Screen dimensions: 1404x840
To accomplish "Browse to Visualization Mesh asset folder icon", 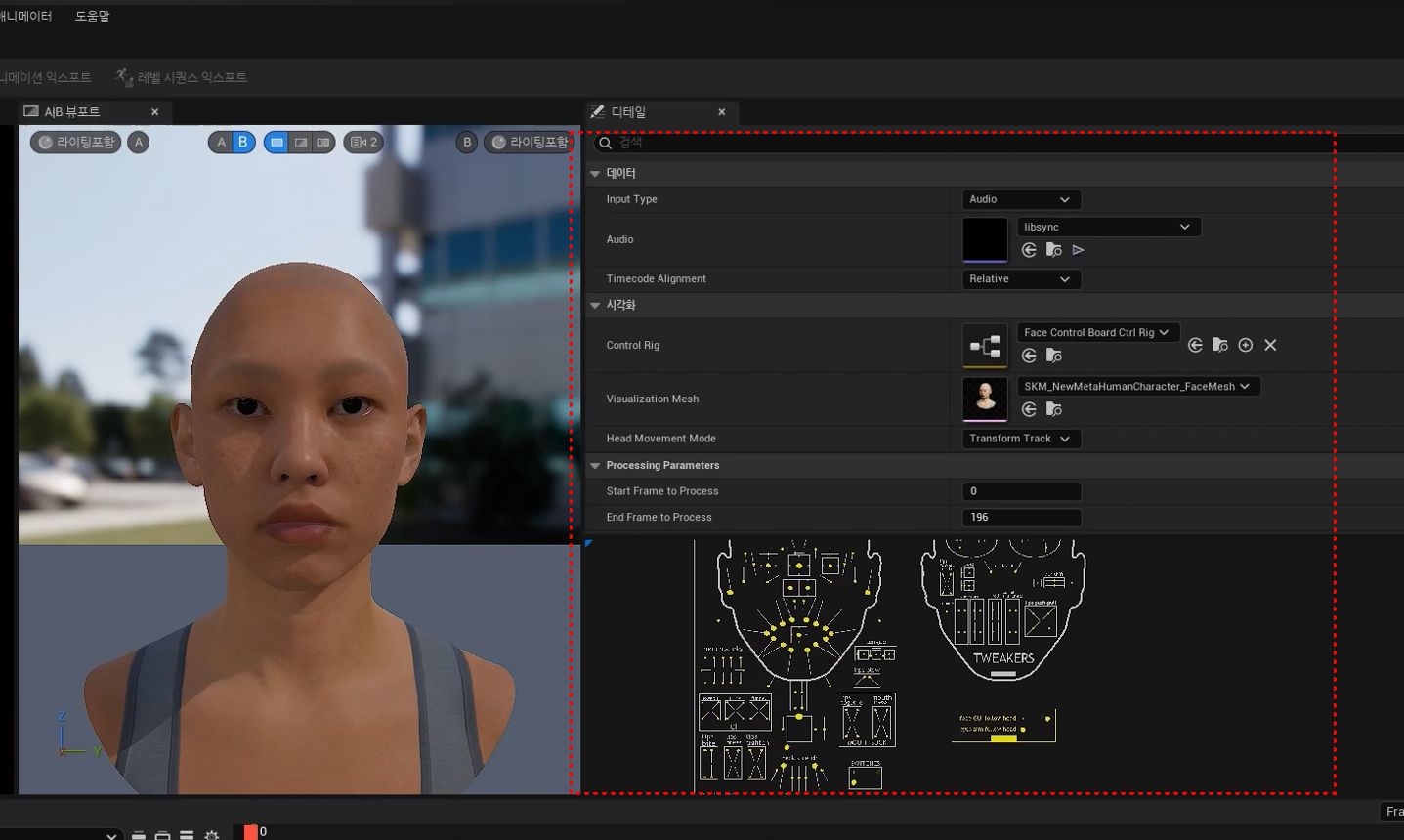I will click(x=1053, y=409).
